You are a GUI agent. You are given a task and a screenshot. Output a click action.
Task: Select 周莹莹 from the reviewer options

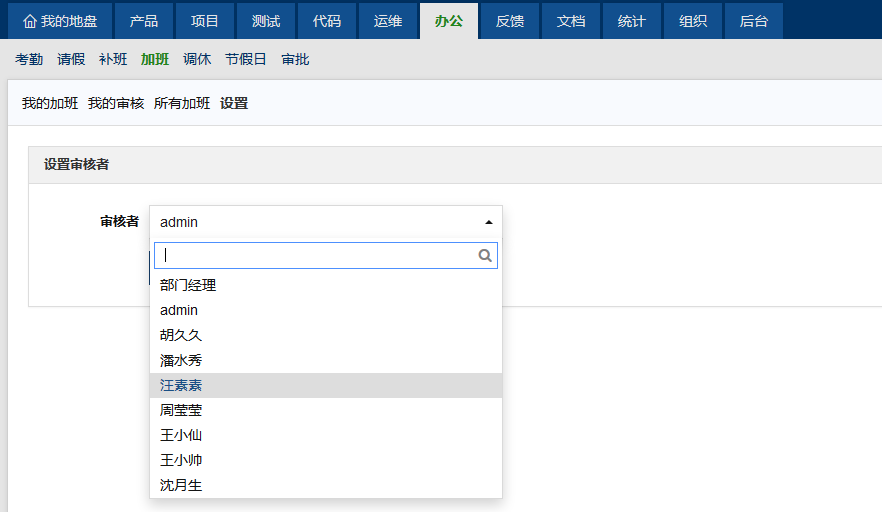pos(181,410)
